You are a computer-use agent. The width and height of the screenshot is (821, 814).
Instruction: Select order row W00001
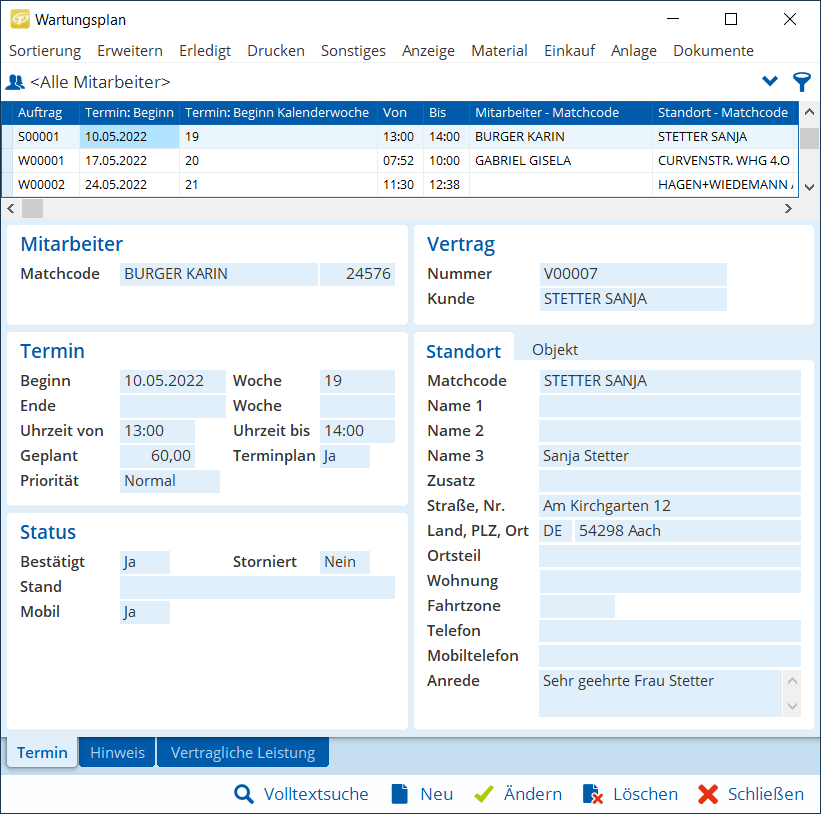coord(40,160)
